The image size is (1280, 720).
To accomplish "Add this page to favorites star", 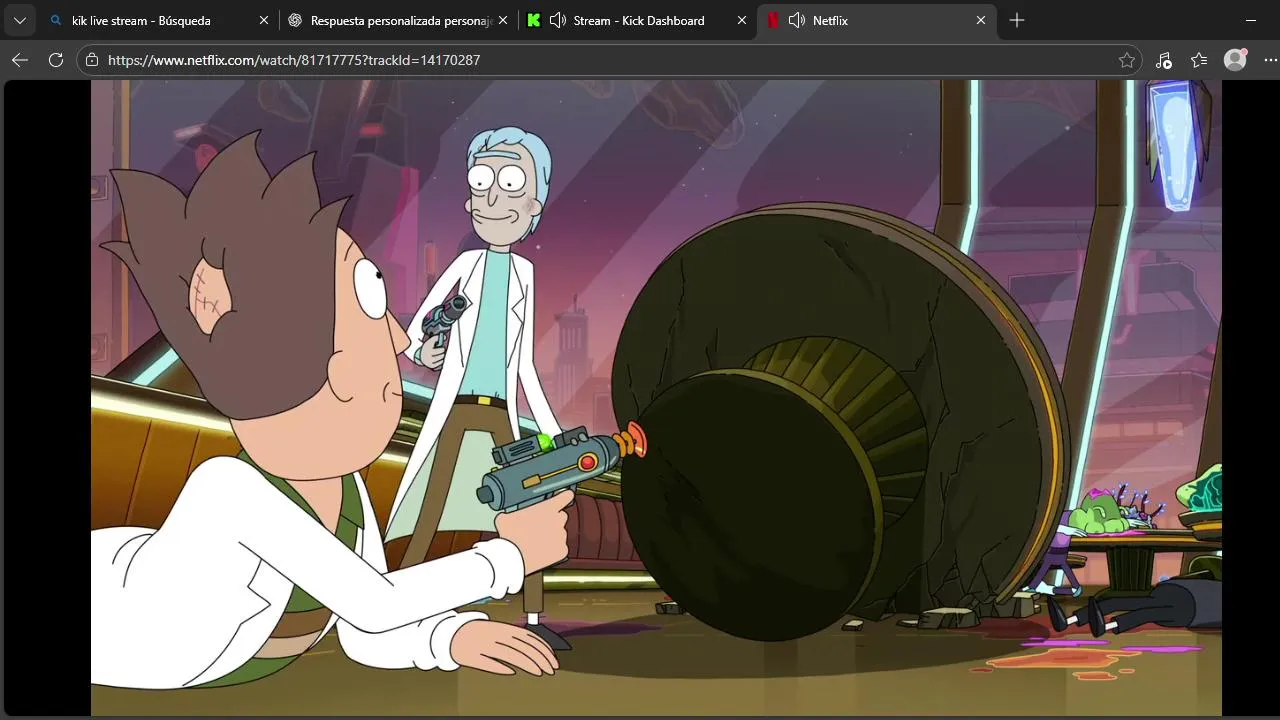I will pyautogui.click(x=1127, y=60).
